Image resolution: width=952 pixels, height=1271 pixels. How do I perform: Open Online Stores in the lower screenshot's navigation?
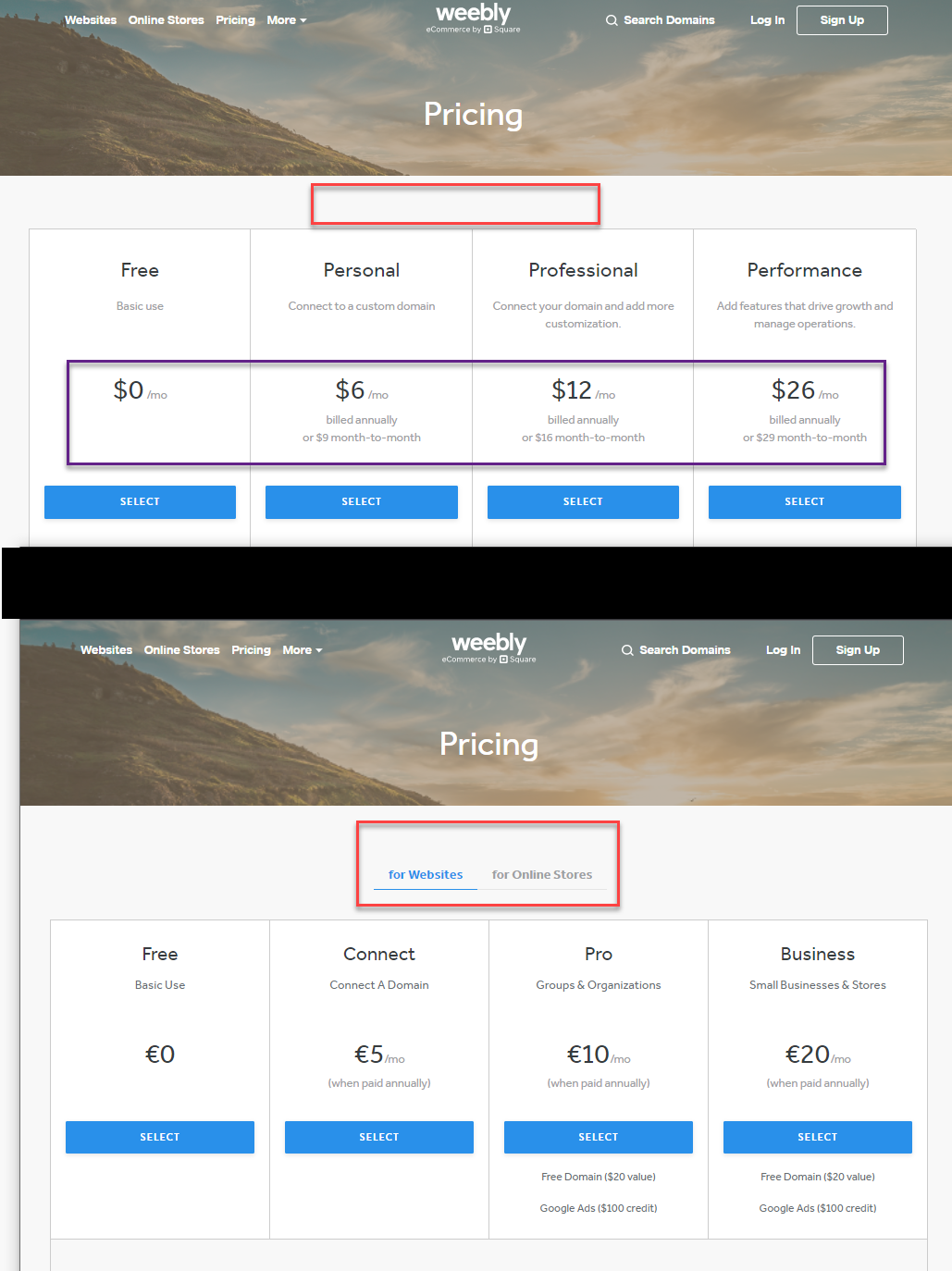tap(182, 650)
